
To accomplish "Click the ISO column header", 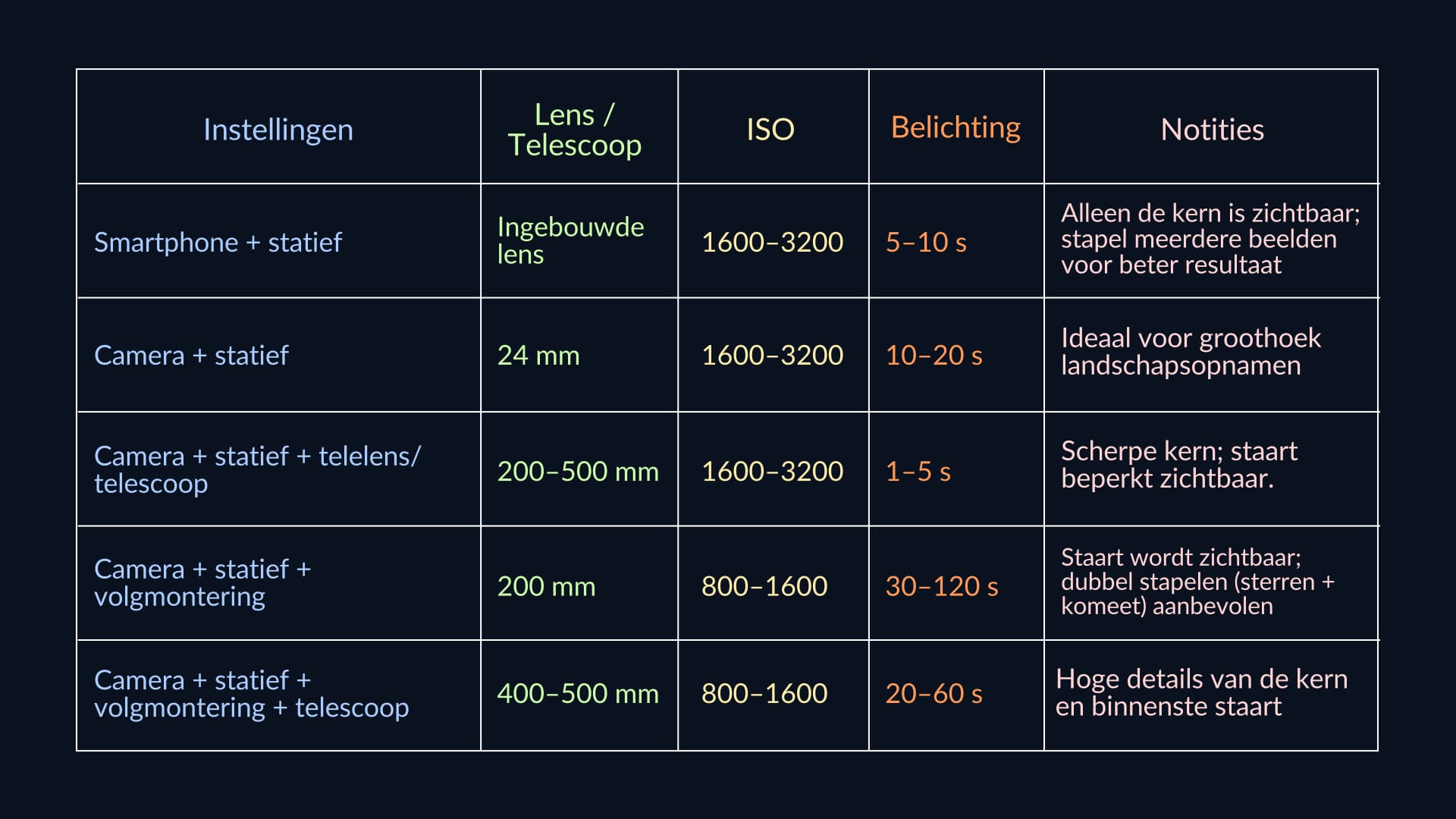I will pyautogui.click(x=770, y=130).
